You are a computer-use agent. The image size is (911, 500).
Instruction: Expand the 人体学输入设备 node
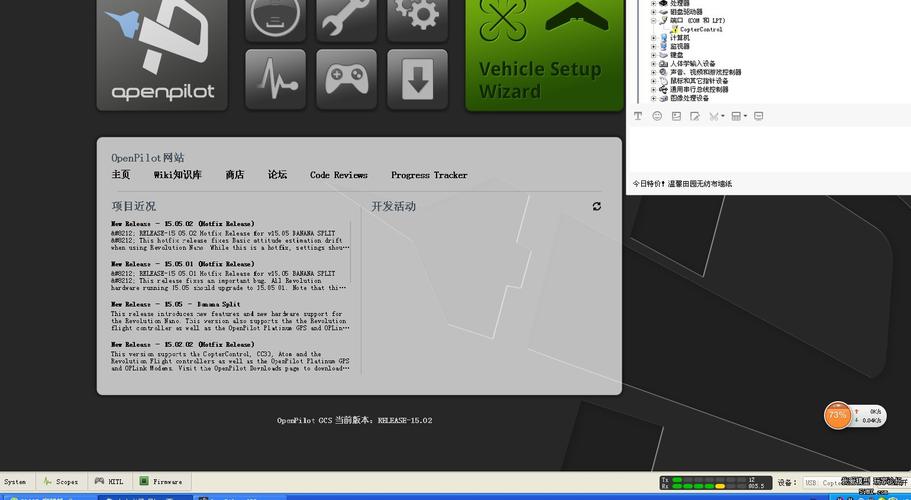(x=653, y=64)
